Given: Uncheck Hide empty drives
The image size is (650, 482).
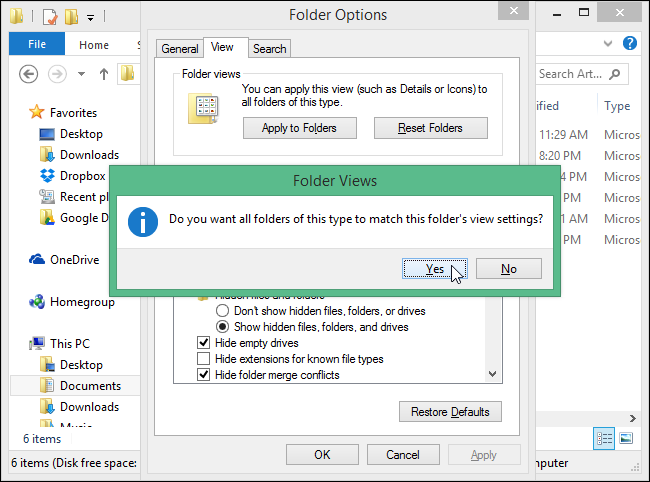Looking at the screenshot, I should point(204,343).
